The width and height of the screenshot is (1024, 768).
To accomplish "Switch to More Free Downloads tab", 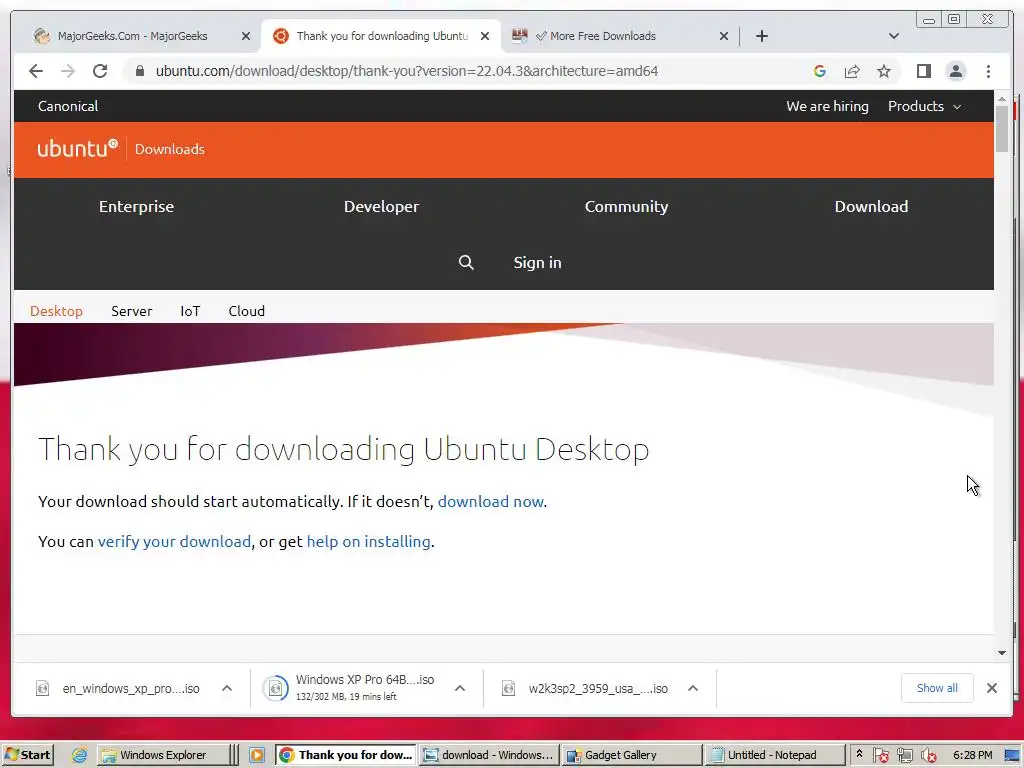I will click(x=602, y=36).
